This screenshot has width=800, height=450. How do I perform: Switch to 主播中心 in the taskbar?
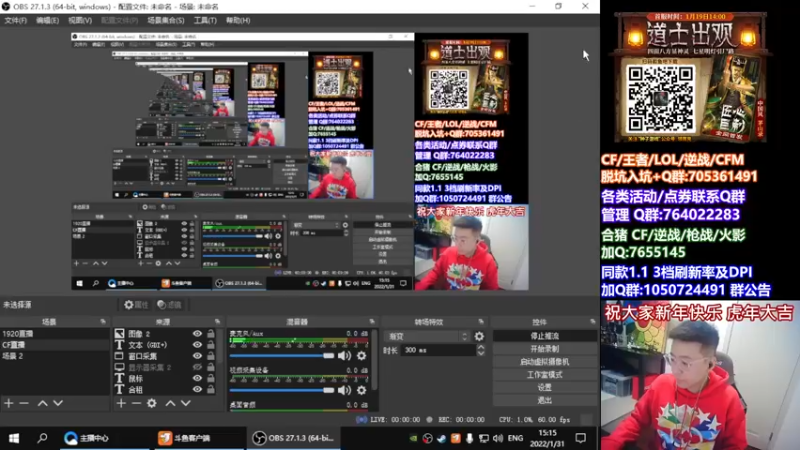pos(104,438)
